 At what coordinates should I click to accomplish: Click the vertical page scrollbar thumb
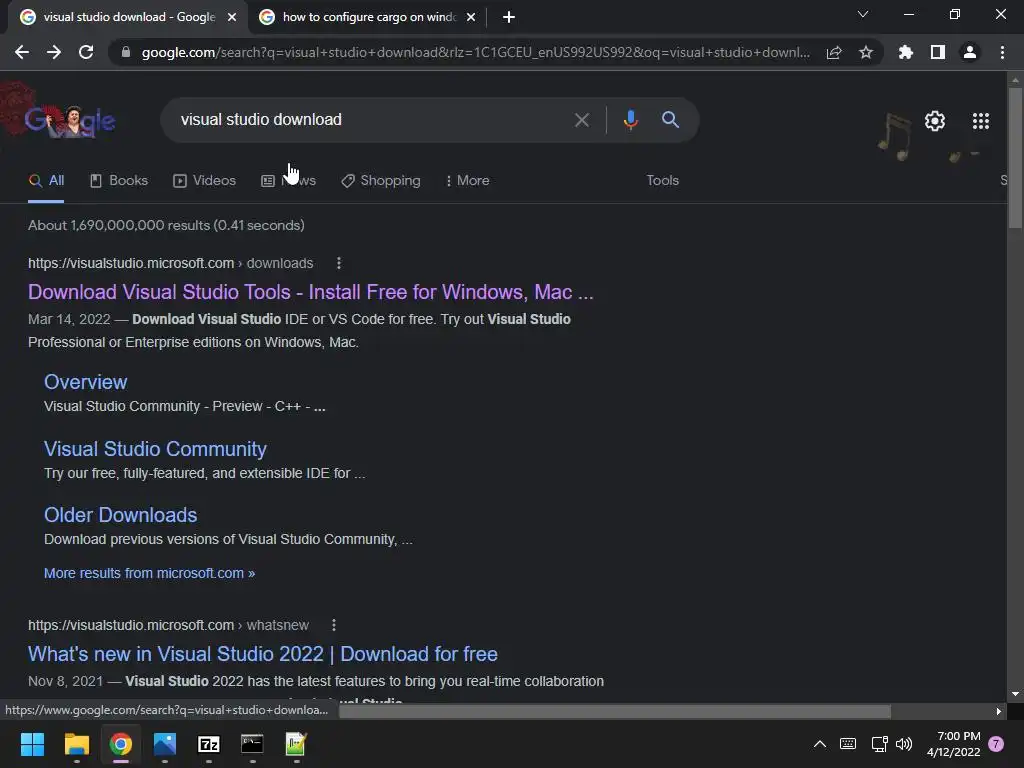1015,158
